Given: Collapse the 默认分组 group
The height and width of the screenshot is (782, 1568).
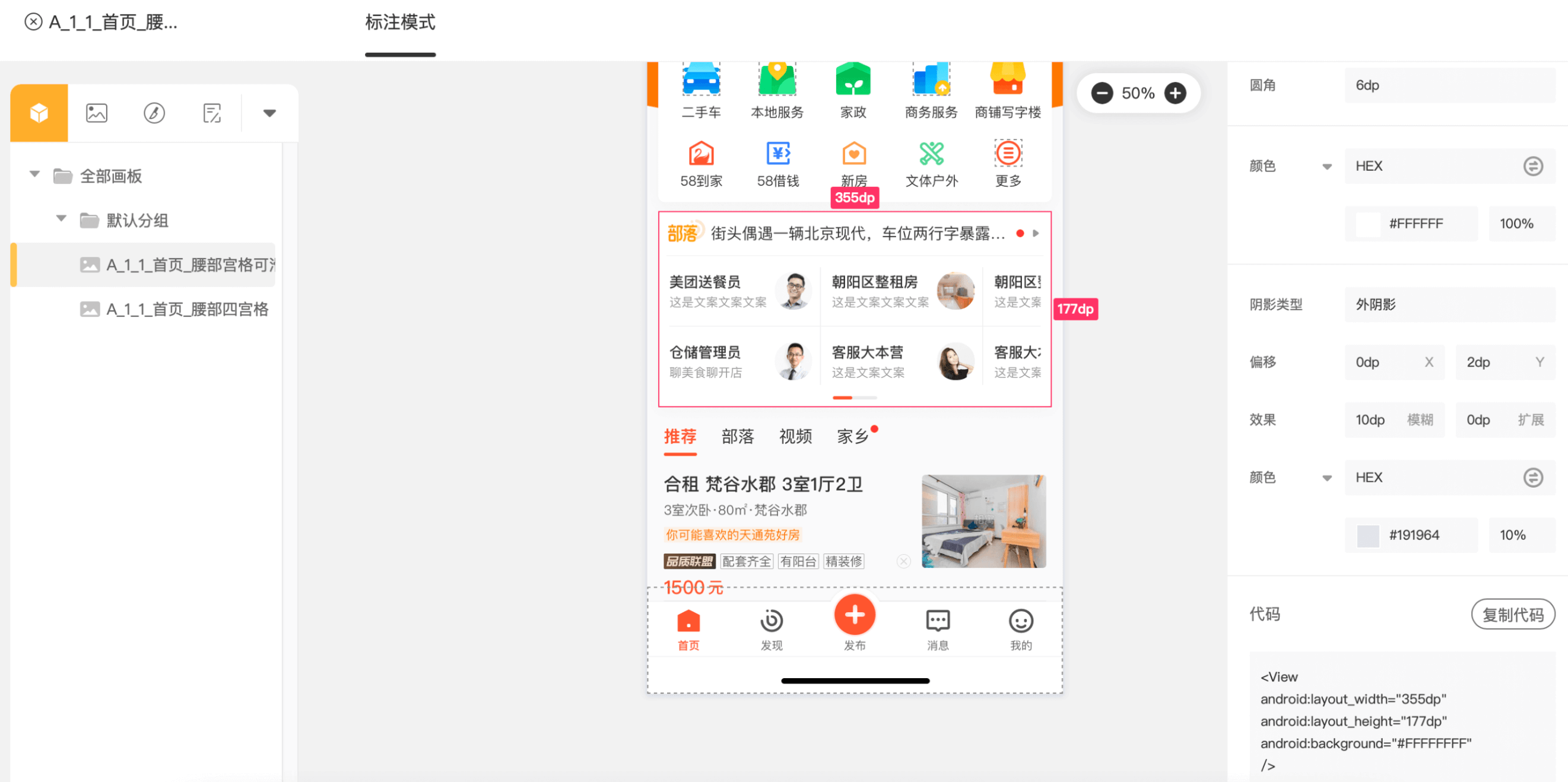Looking at the screenshot, I should pos(61,218).
